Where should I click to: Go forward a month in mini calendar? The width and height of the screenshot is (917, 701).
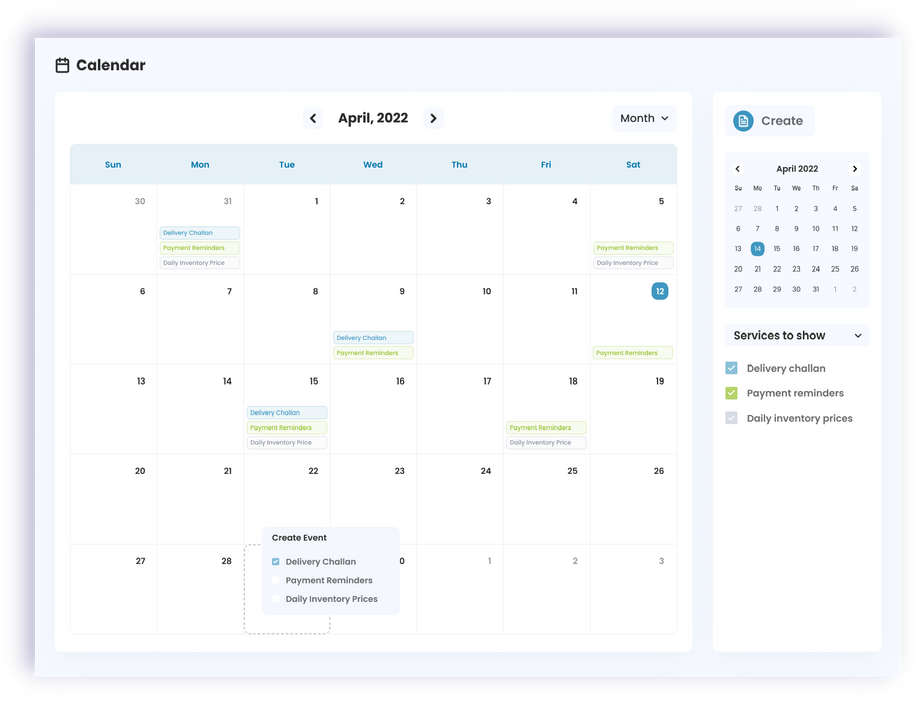[855, 169]
